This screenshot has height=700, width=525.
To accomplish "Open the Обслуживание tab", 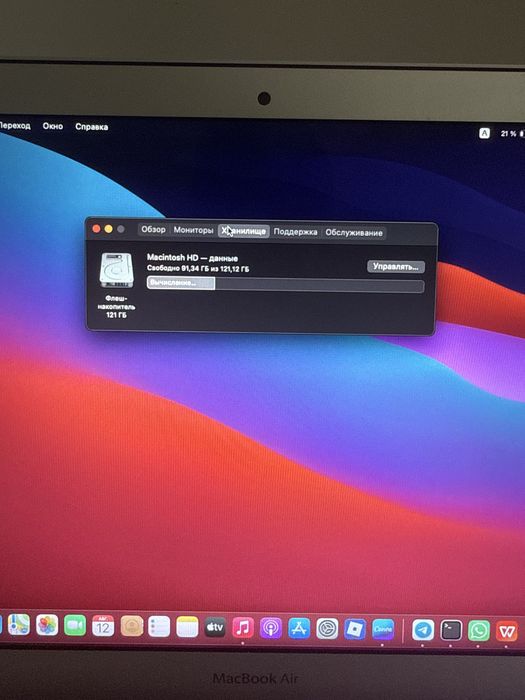I will point(354,233).
